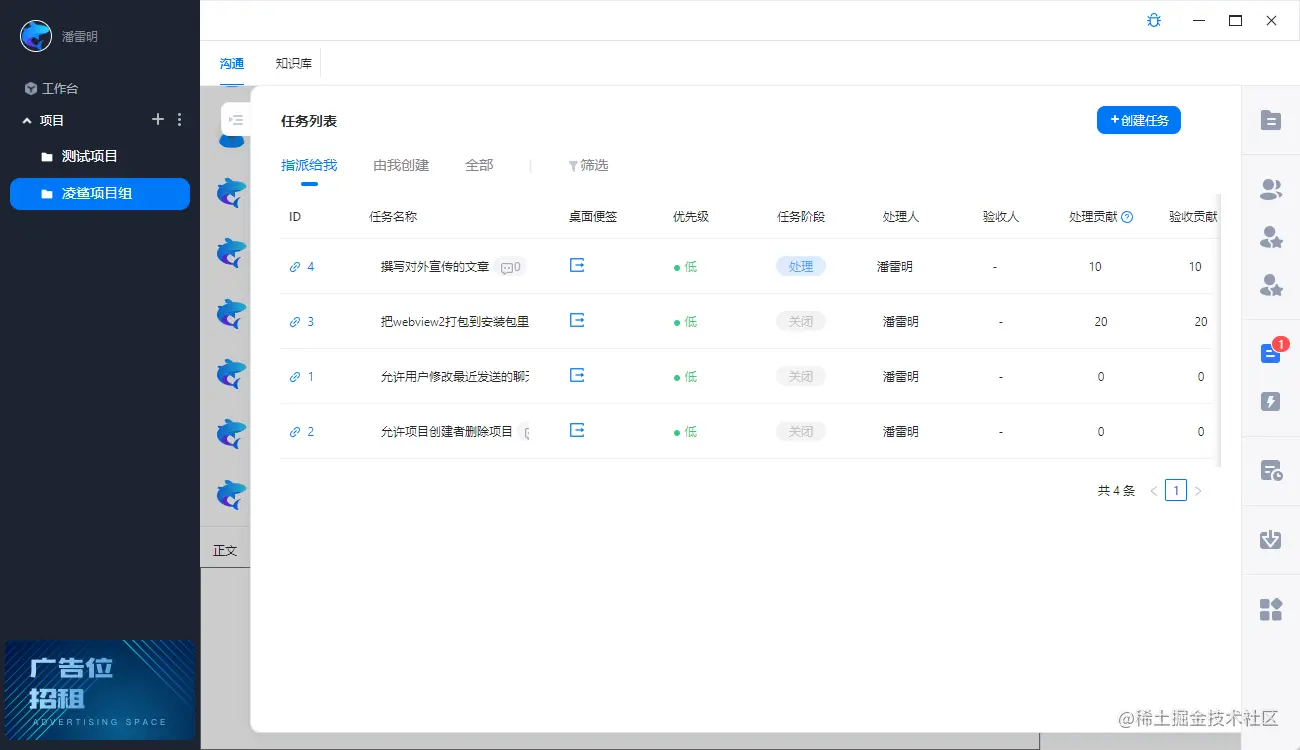The image size is (1300, 750).
Task: Open the bug report icon in title bar
Action: 1154,20
